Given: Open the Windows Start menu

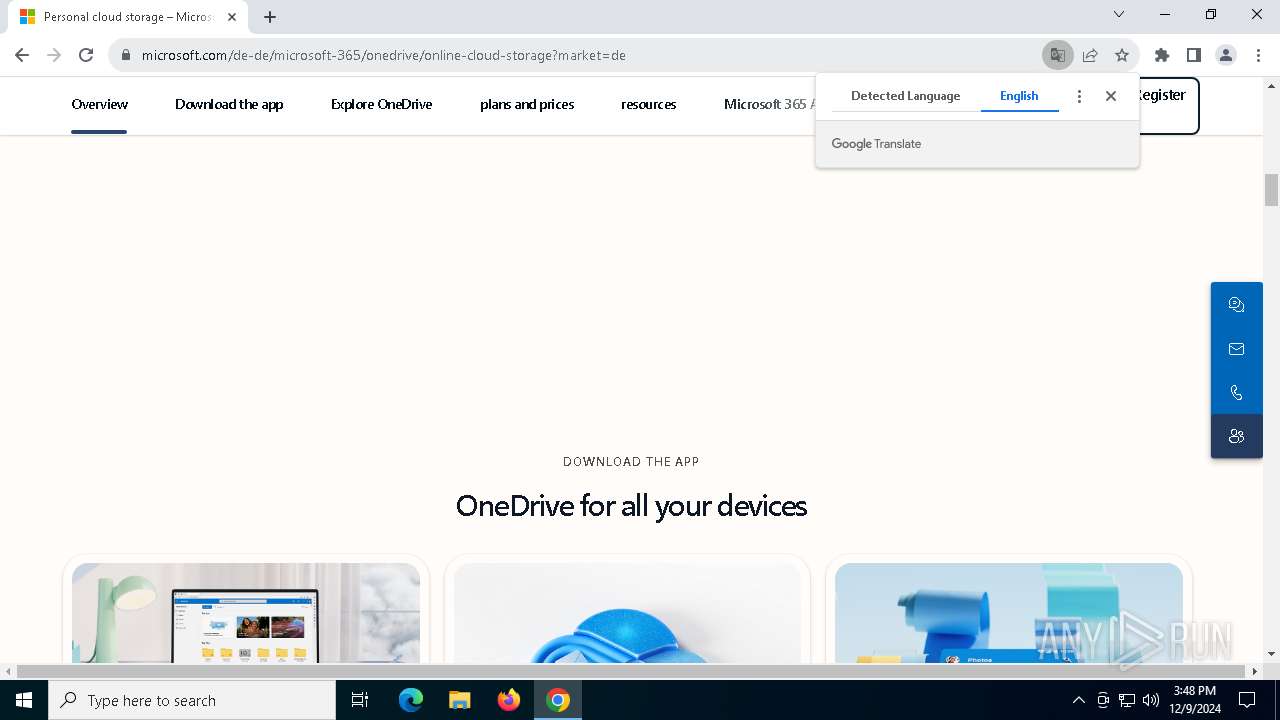Looking at the screenshot, I should pyautogui.click(x=24, y=700).
